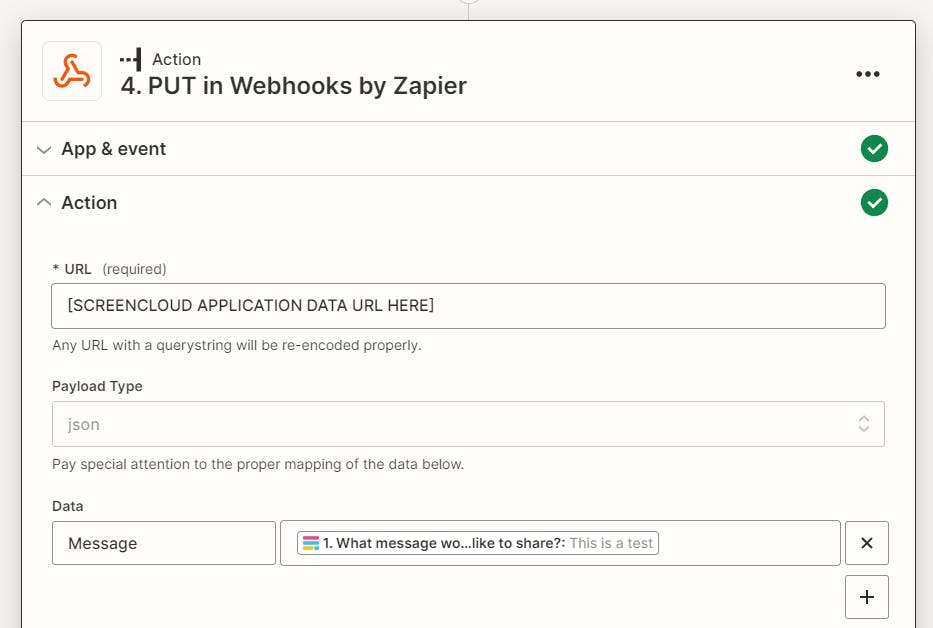This screenshot has height=628, width=933.
Task: Click the green checkmark on Action section
Action: tap(874, 202)
